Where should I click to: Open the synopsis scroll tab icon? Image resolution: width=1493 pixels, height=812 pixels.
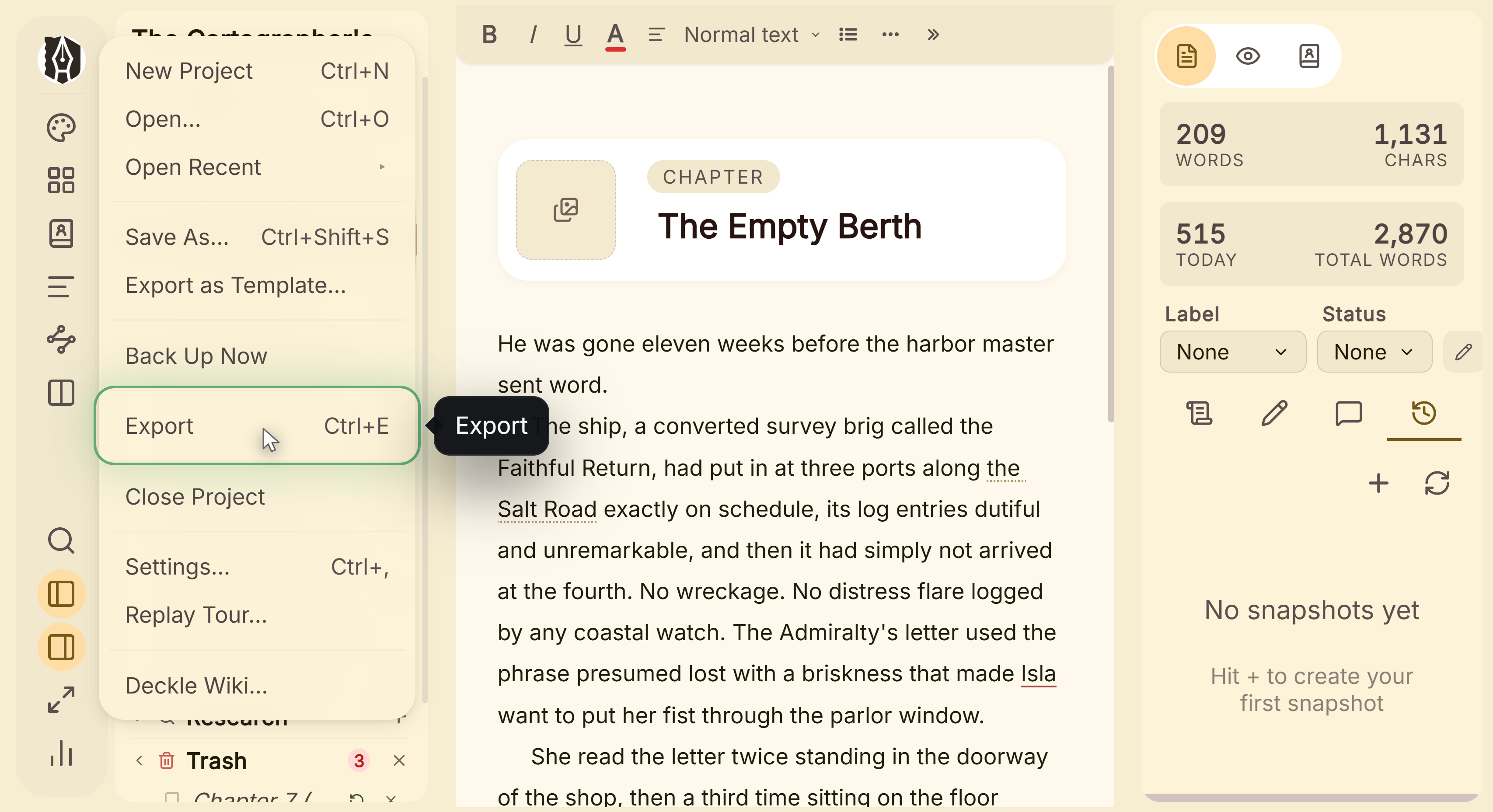tap(1199, 413)
